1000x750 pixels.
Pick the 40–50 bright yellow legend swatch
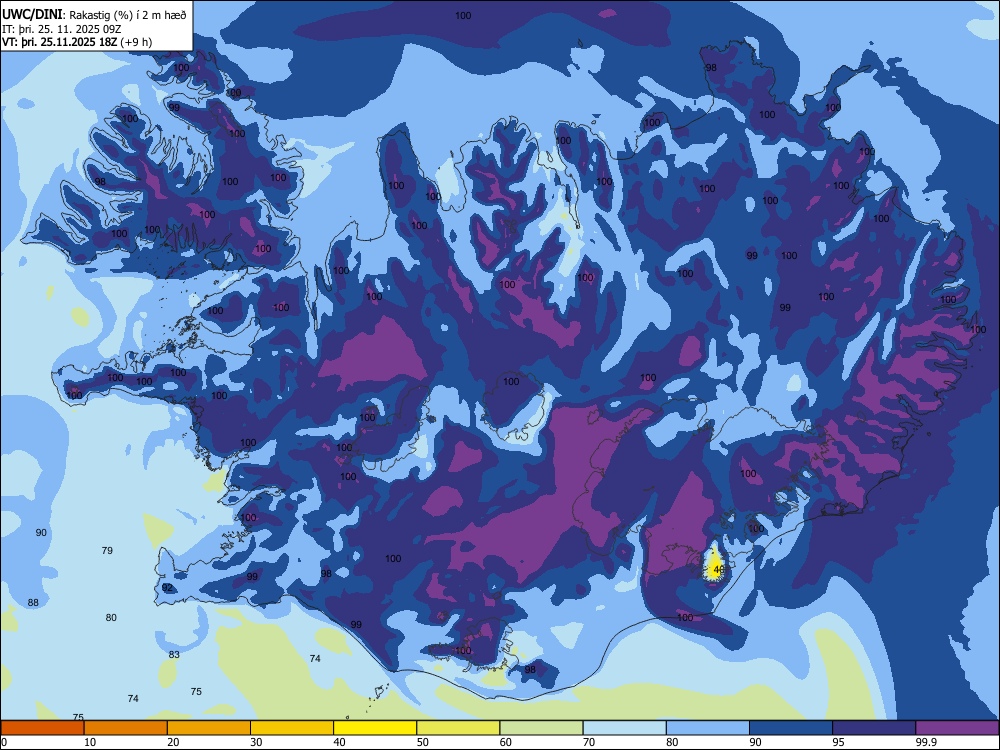coord(375,728)
